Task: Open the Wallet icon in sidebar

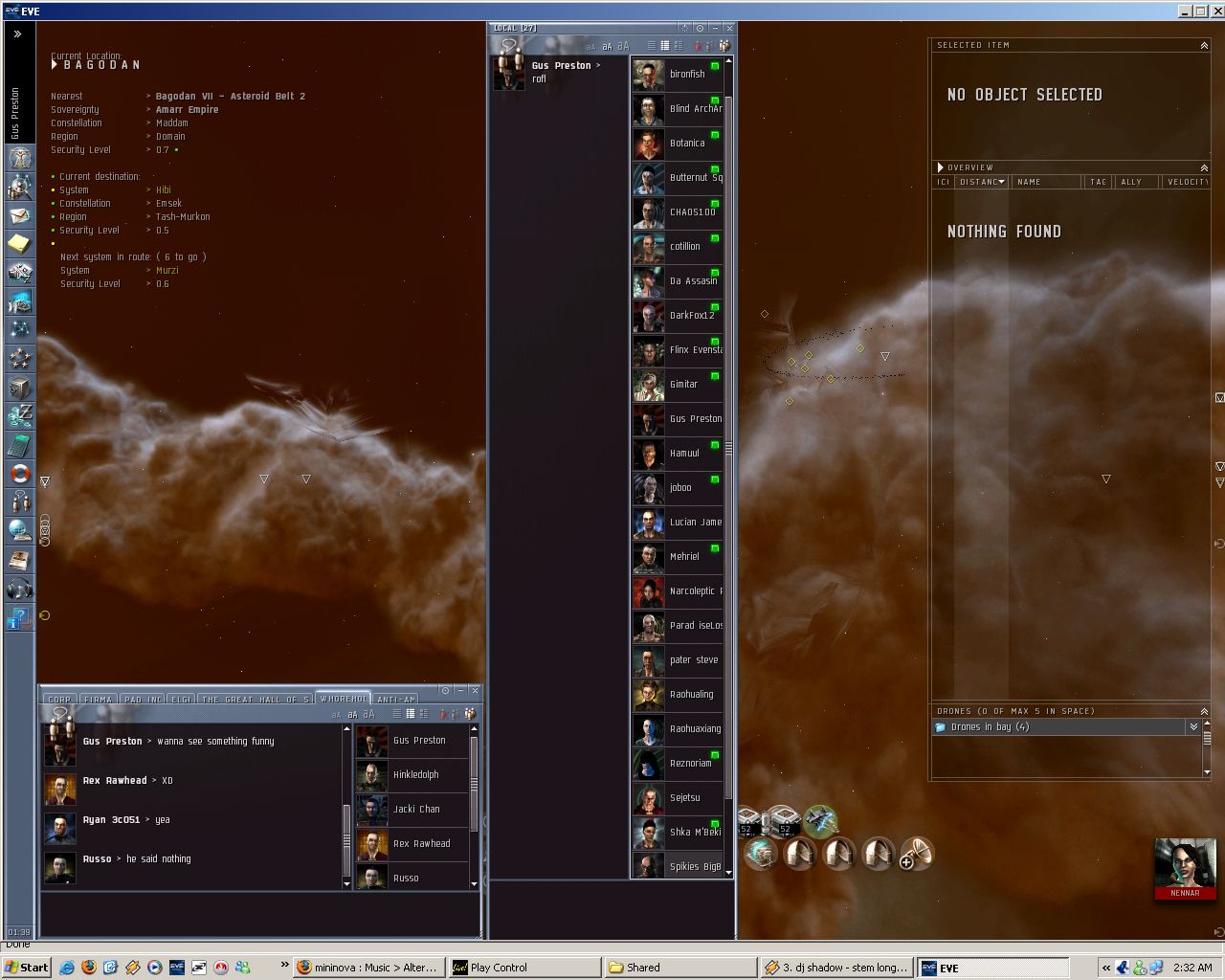Action: pyautogui.click(x=20, y=415)
